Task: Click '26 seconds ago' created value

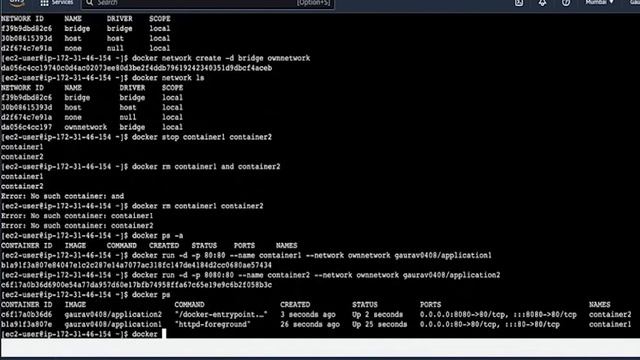Action: (310, 324)
